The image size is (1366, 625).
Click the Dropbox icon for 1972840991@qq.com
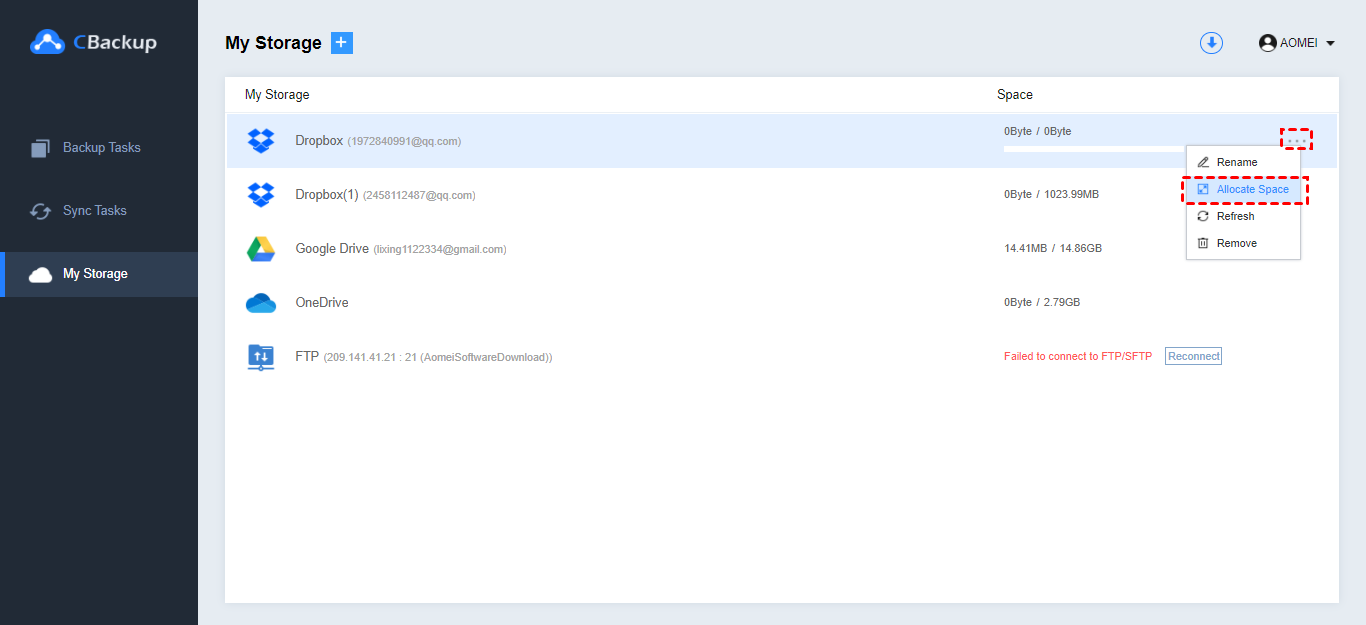click(261, 140)
